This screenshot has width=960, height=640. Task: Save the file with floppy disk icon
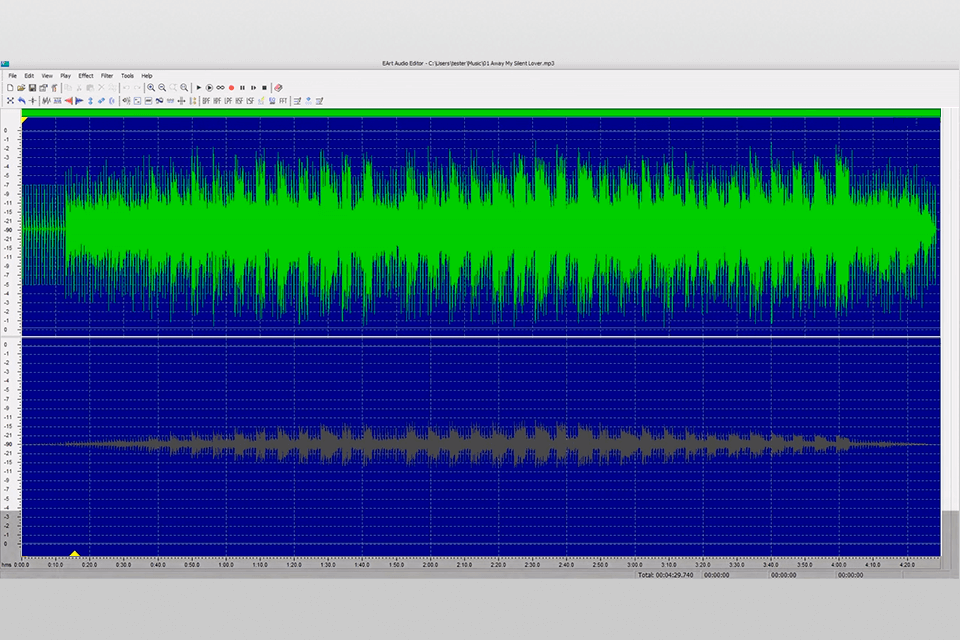point(32,88)
